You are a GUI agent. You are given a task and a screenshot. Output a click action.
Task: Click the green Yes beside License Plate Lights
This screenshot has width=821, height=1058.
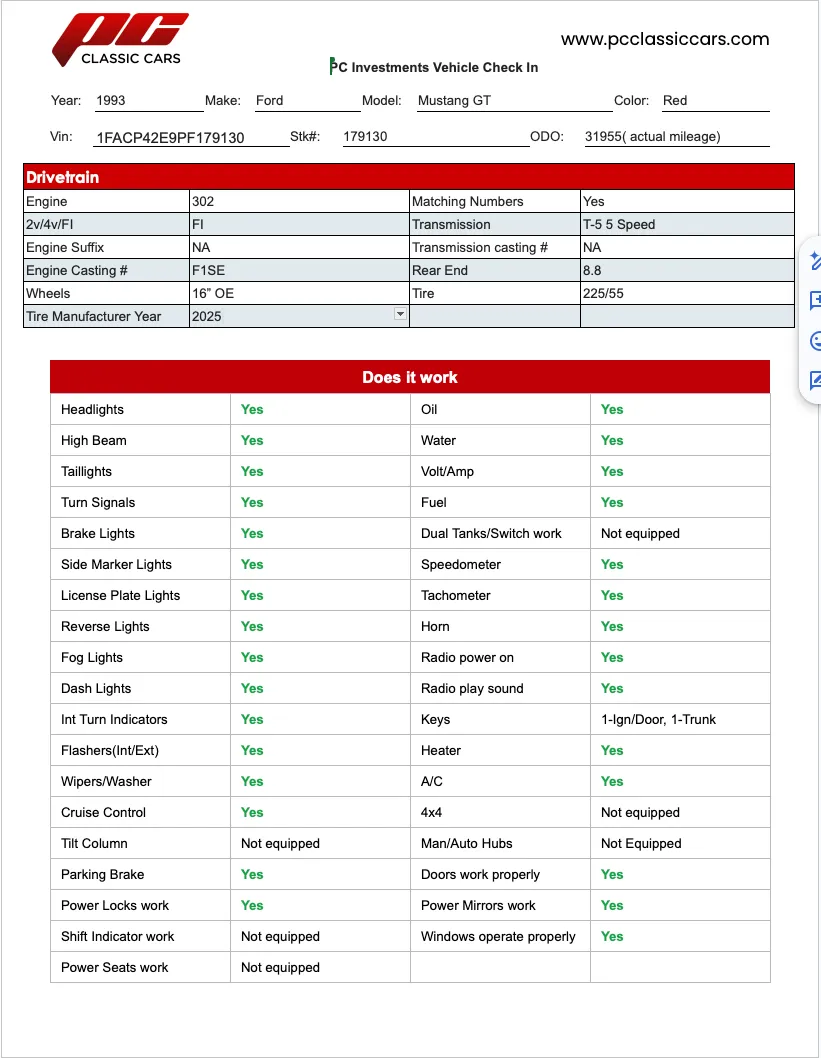252,596
